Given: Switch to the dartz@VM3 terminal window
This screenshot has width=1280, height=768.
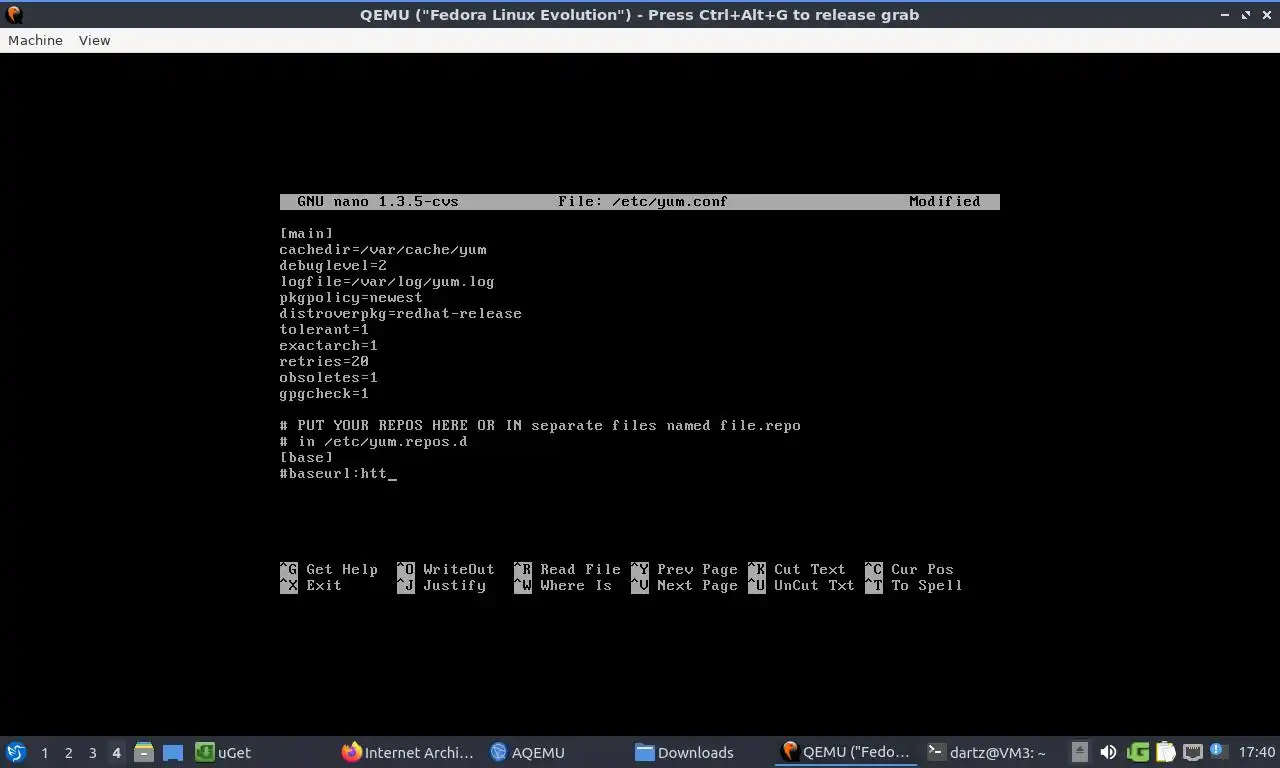Looking at the screenshot, I should pyautogui.click(x=987, y=752).
